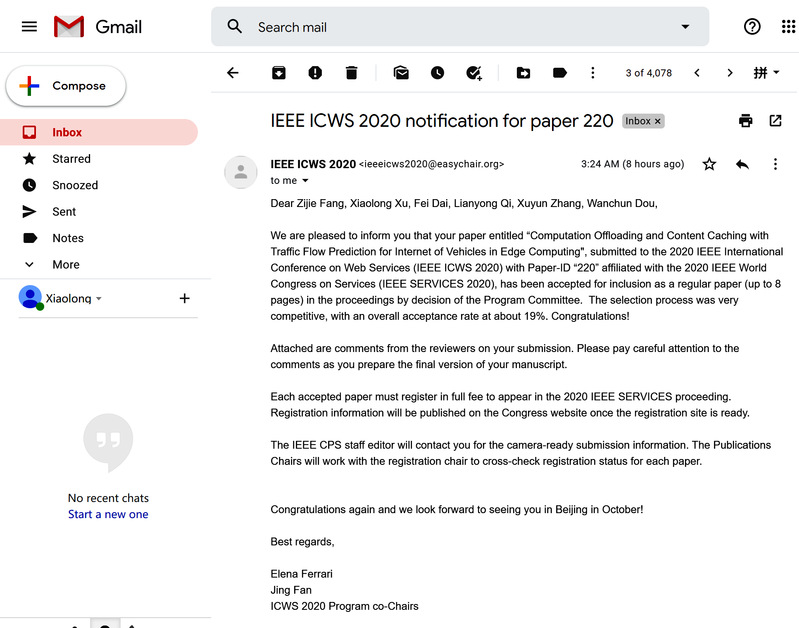Remove the Inbox label from email
The height and width of the screenshot is (628, 799).
tap(657, 121)
